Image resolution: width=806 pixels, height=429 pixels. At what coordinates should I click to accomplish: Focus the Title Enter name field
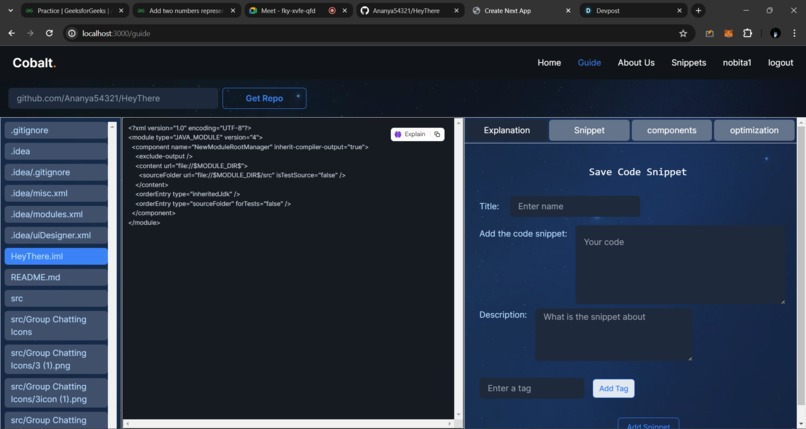575,206
